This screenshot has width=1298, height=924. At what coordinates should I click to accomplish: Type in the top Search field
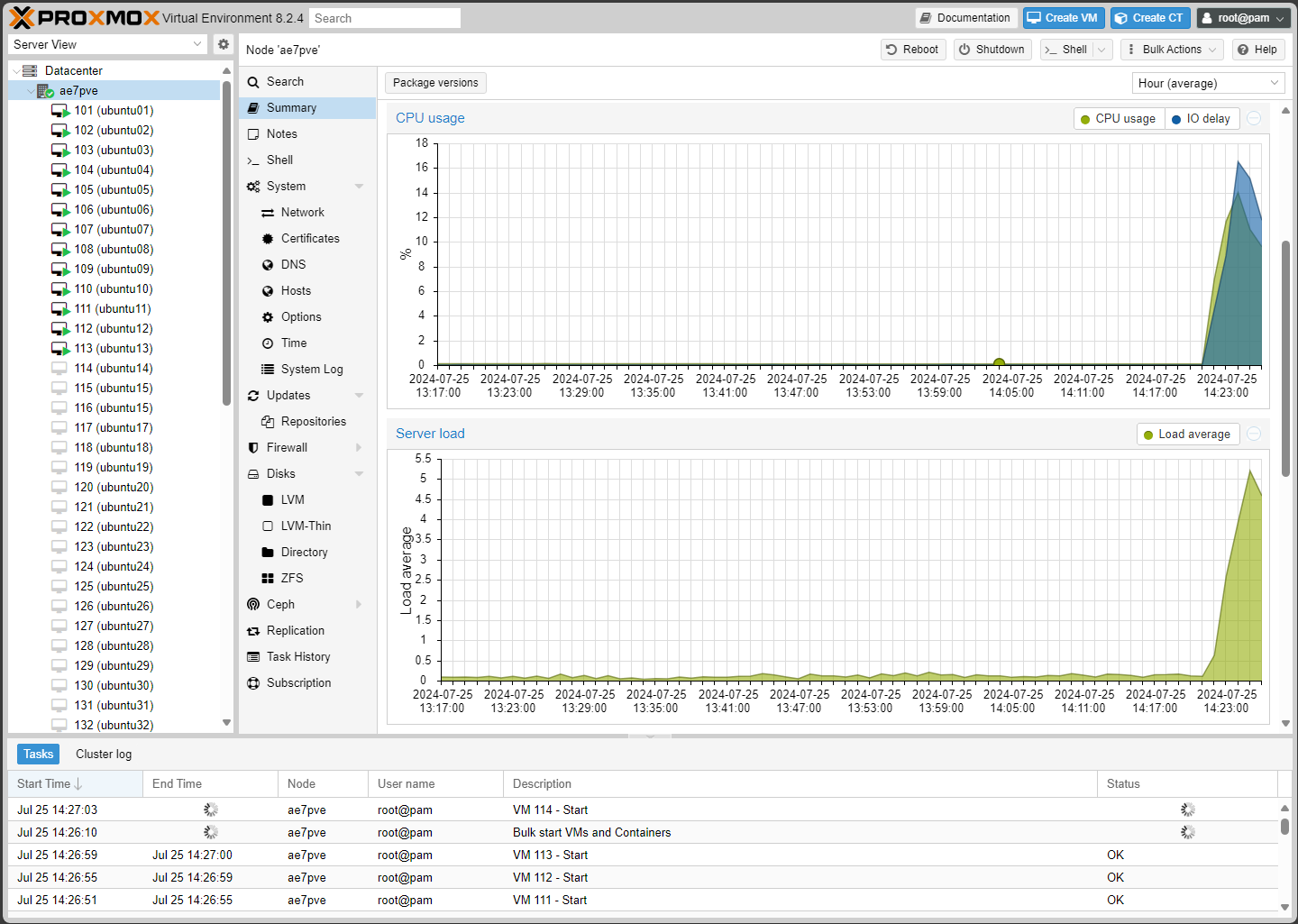385,18
